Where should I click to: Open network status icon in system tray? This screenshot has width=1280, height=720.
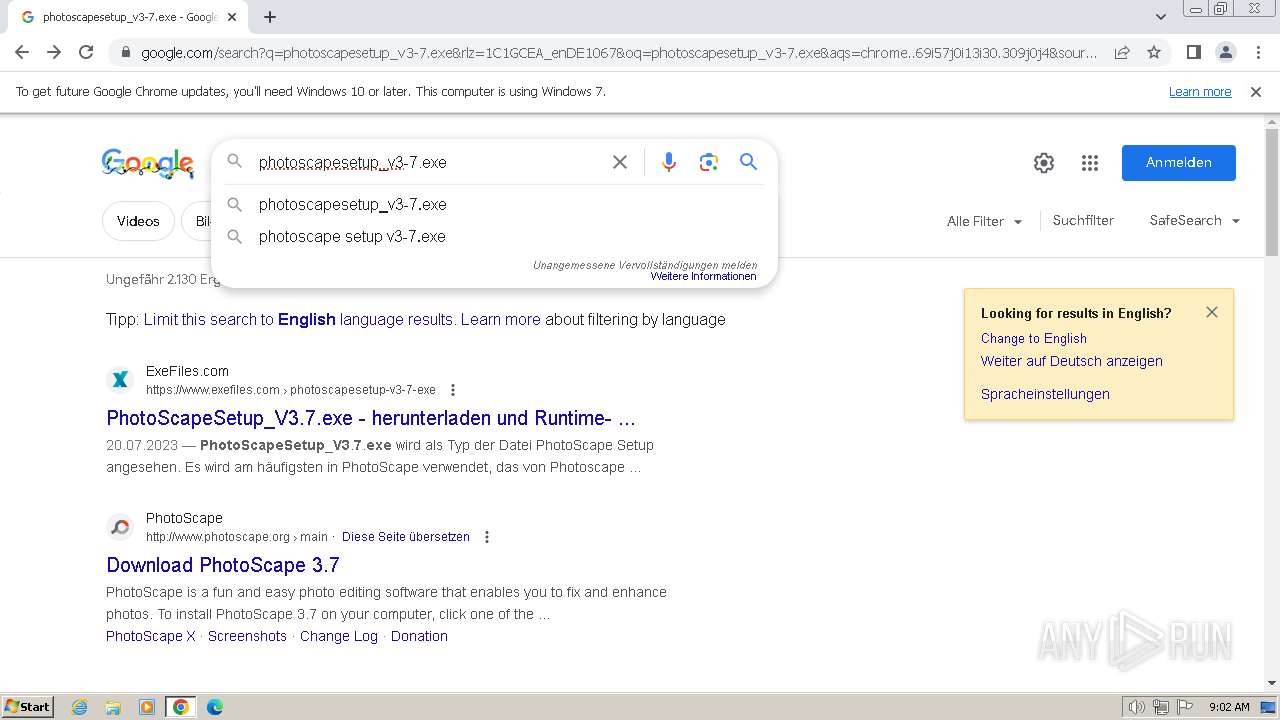(1161, 707)
